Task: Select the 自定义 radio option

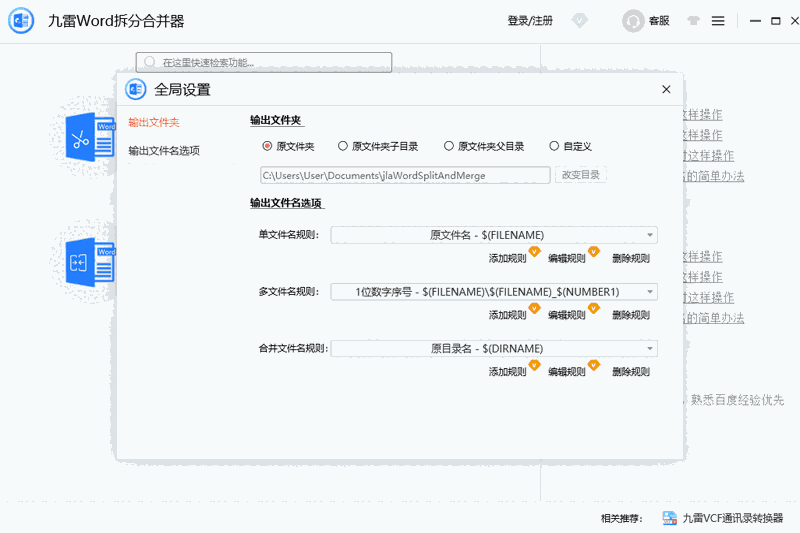Action: (554, 146)
